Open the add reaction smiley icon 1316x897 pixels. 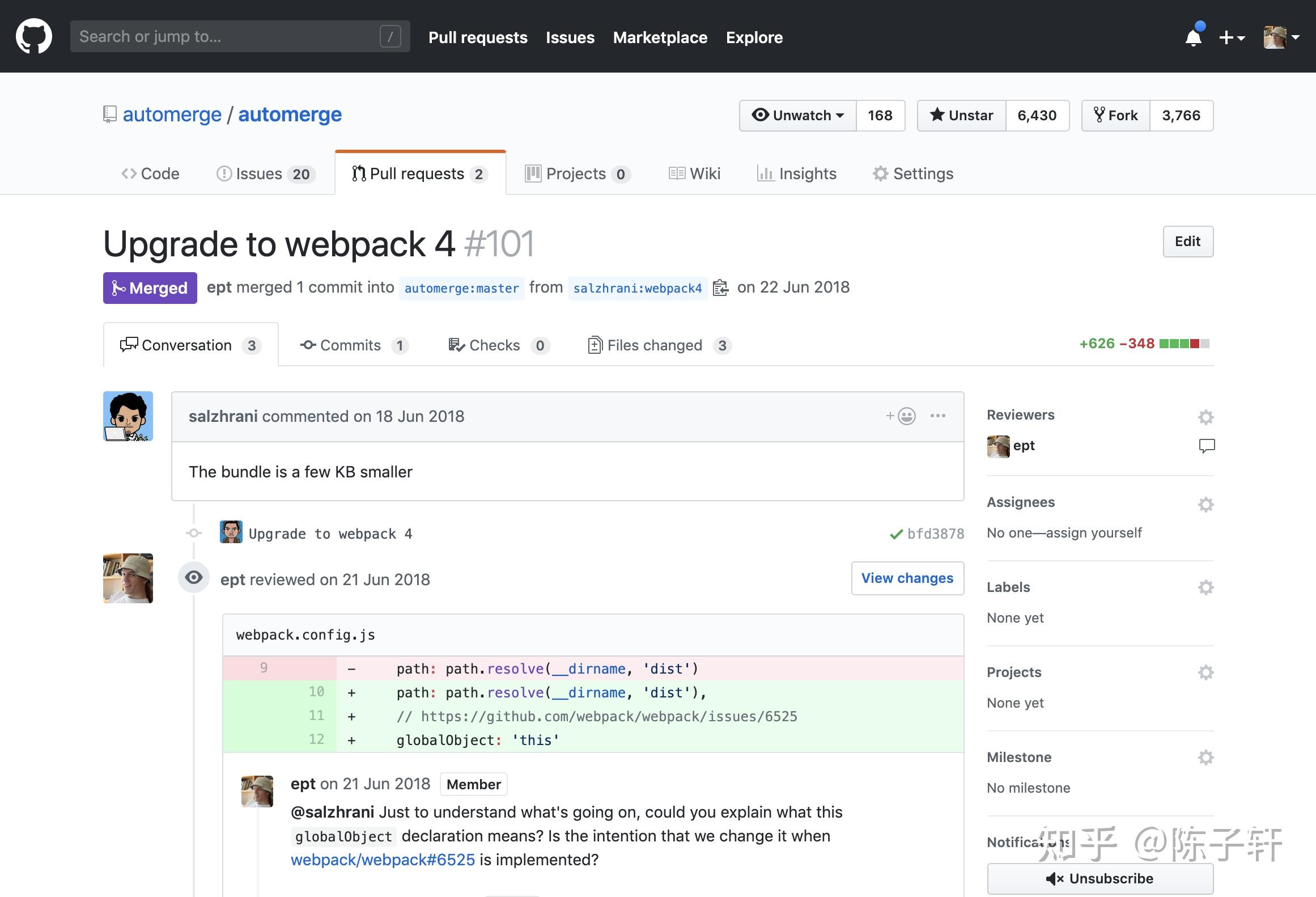click(x=901, y=416)
